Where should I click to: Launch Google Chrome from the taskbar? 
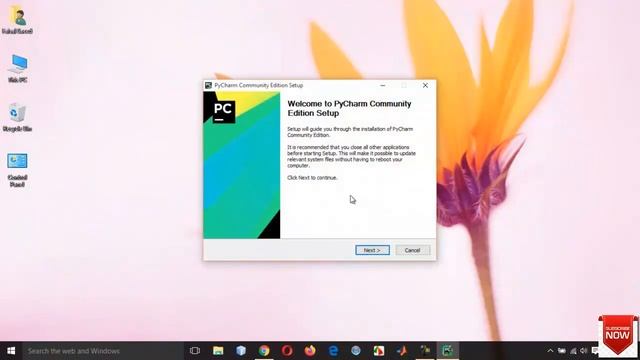[264, 351]
